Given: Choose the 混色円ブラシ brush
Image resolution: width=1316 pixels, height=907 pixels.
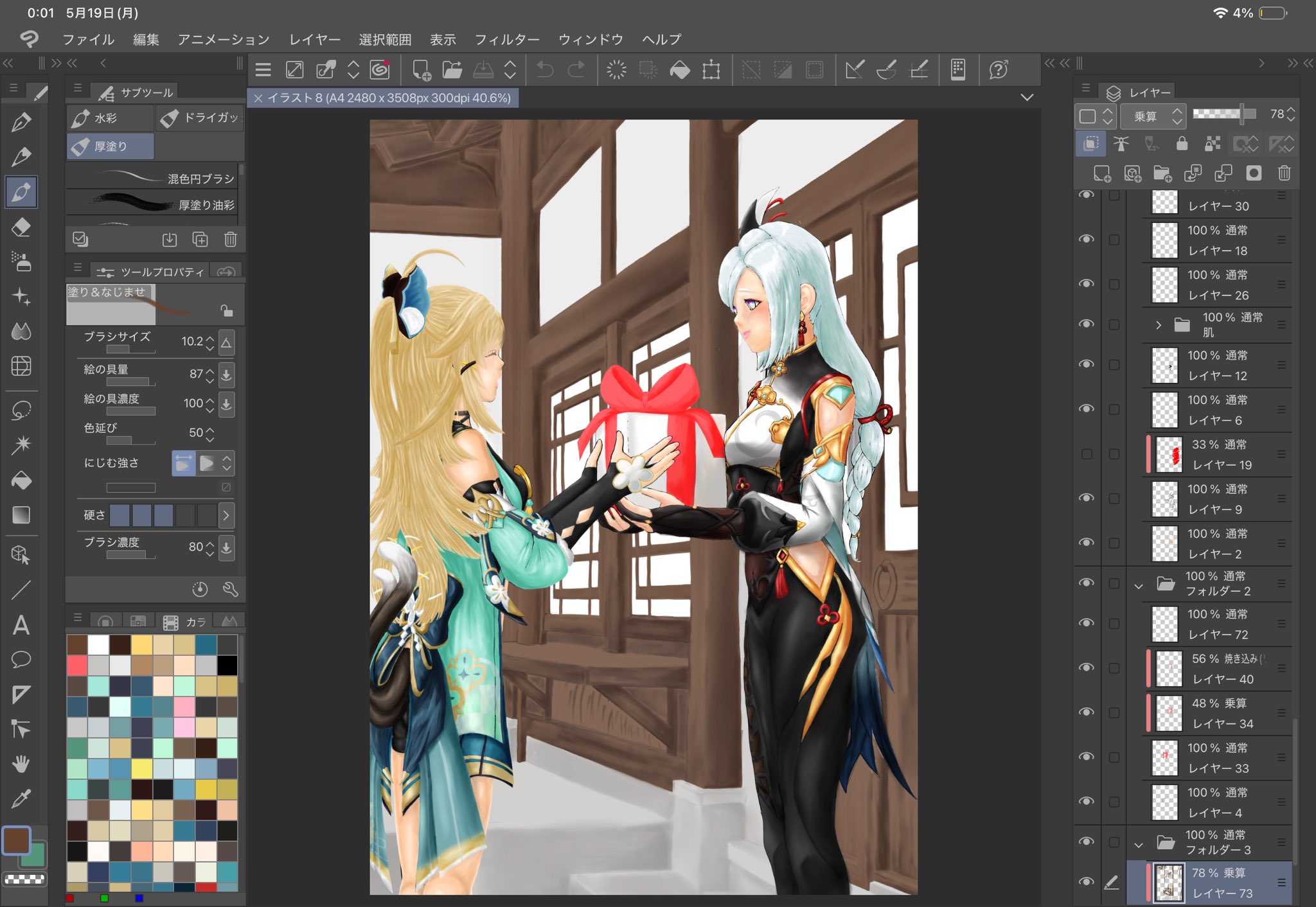Looking at the screenshot, I should 152,177.
